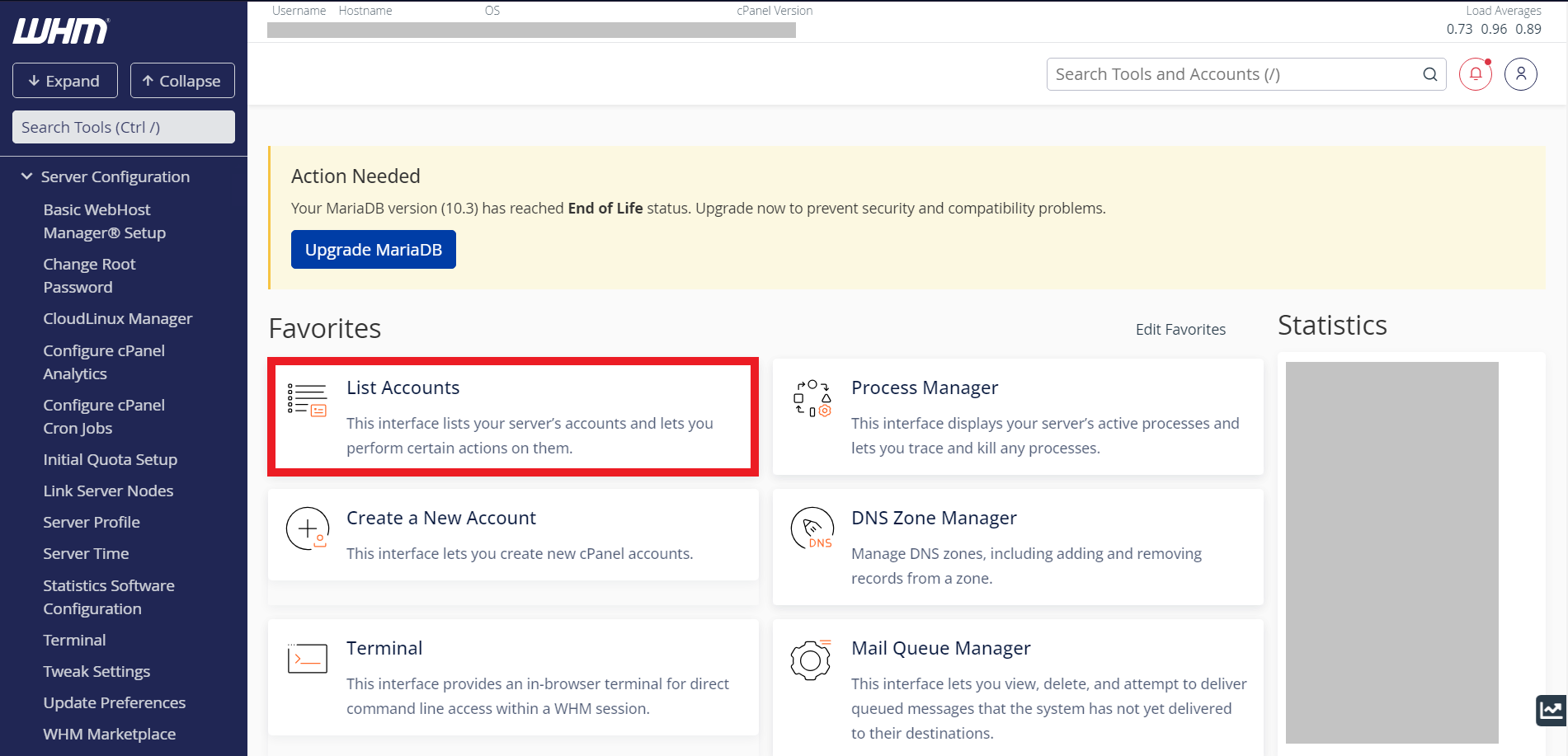This screenshot has width=1568, height=756.
Task: Click the Process Manager icon
Action: click(x=812, y=398)
